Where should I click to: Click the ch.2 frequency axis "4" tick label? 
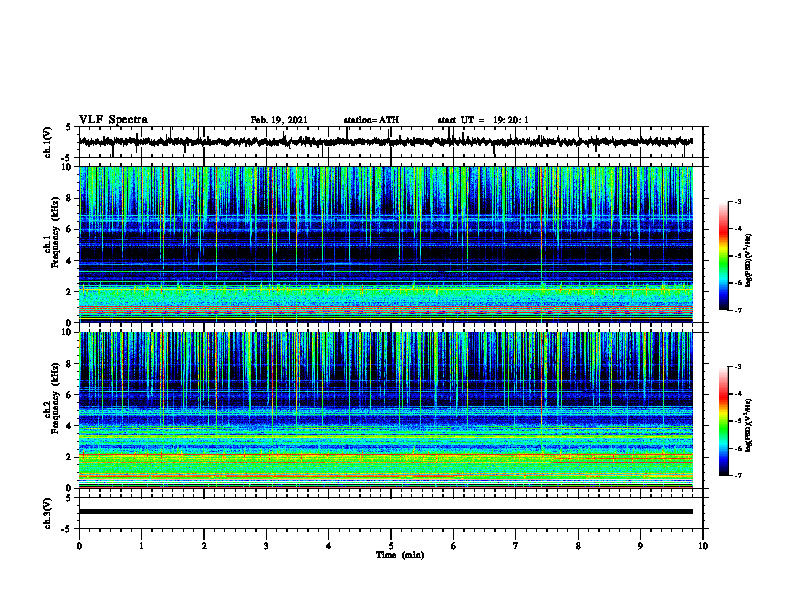tap(69, 426)
